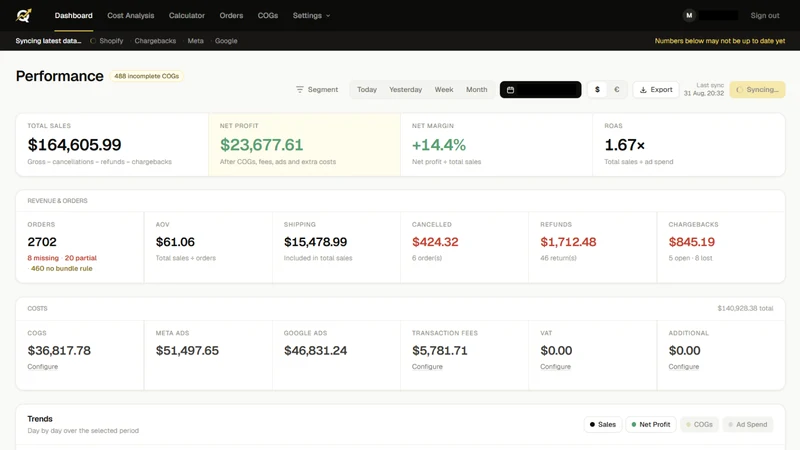Open the Orders tab
800x450 pixels.
pyautogui.click(x=231, y=15)
